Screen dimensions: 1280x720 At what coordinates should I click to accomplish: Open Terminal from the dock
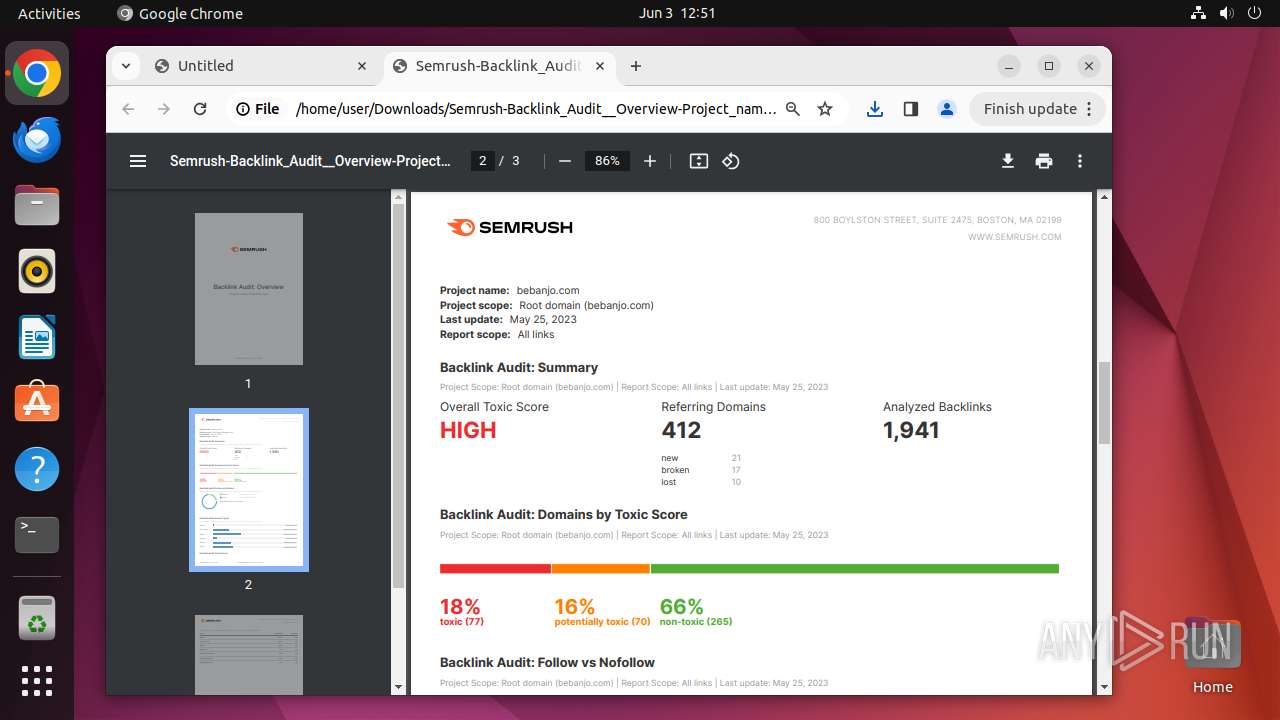coord(37,535)
